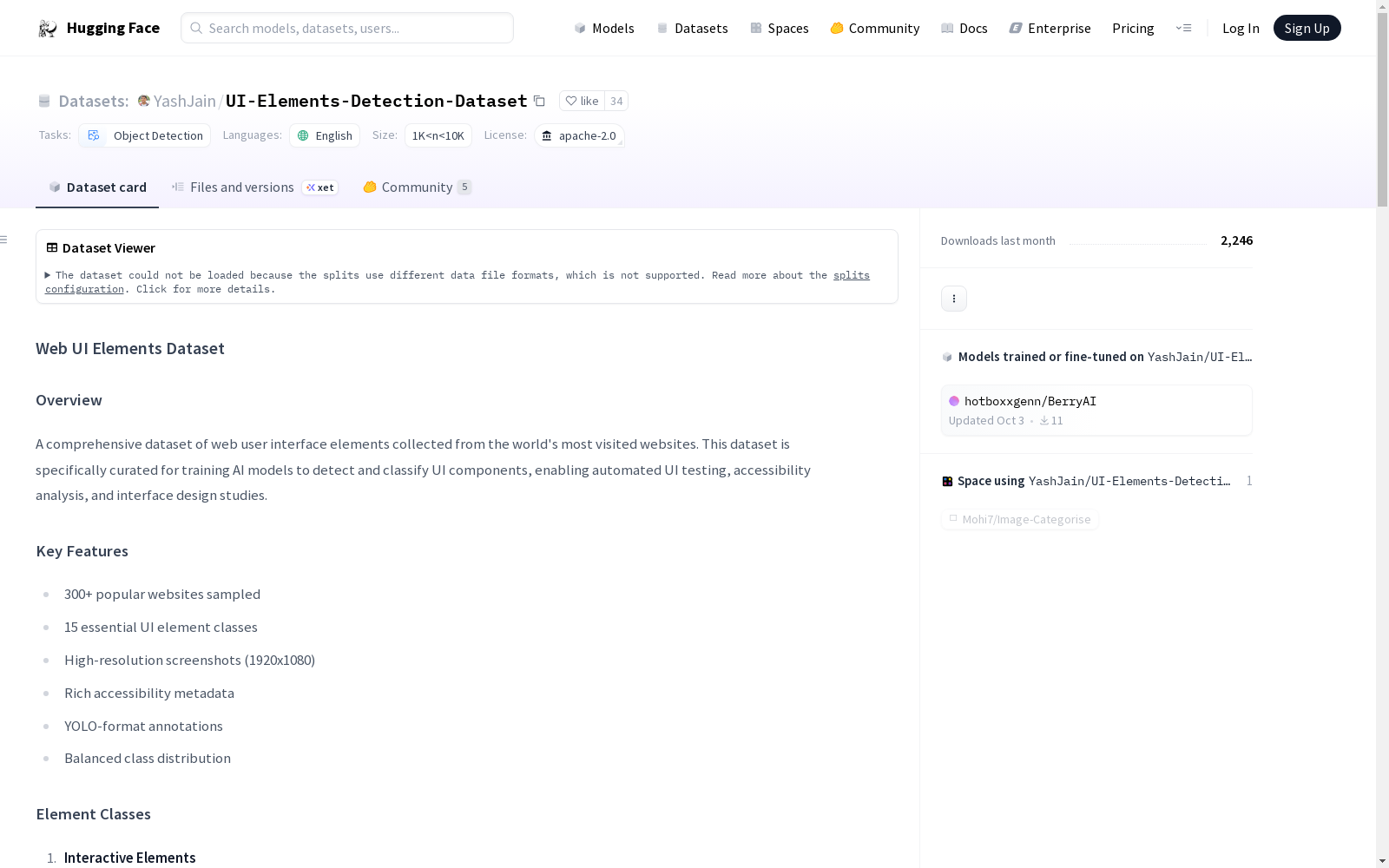This screenshot has width=1389, height=868.
Task: Open Spaces in the top navigation
Action: (x=780, y=28)
